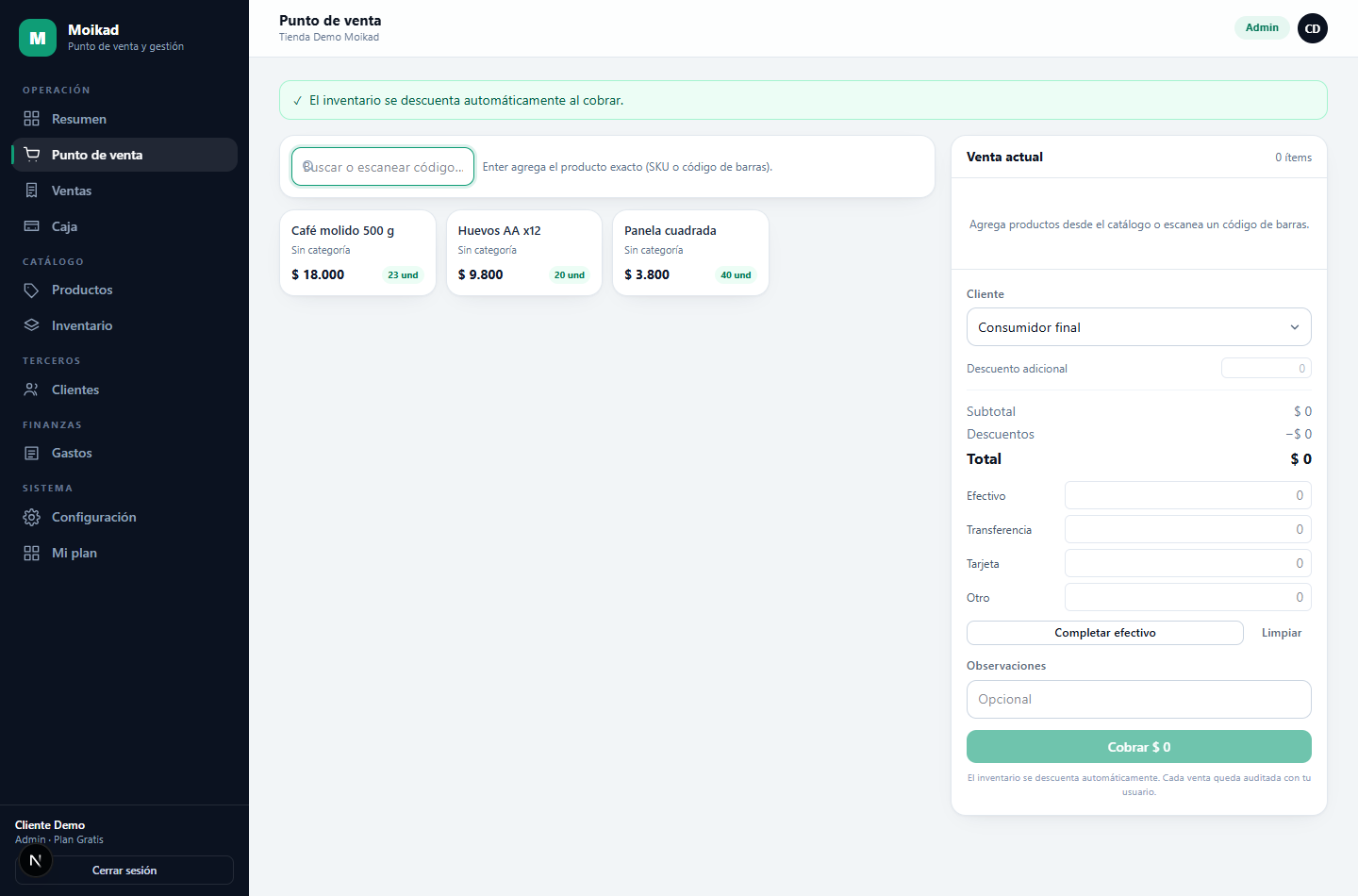Go to the Caja section label
The height and width of the screenshot is (896, 1358).
click(64, 226)
